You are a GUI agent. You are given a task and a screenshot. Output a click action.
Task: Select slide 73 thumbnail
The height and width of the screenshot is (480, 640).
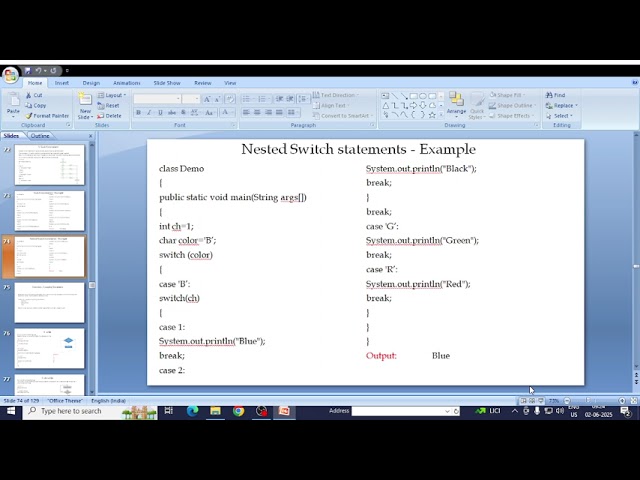(49, 211)
